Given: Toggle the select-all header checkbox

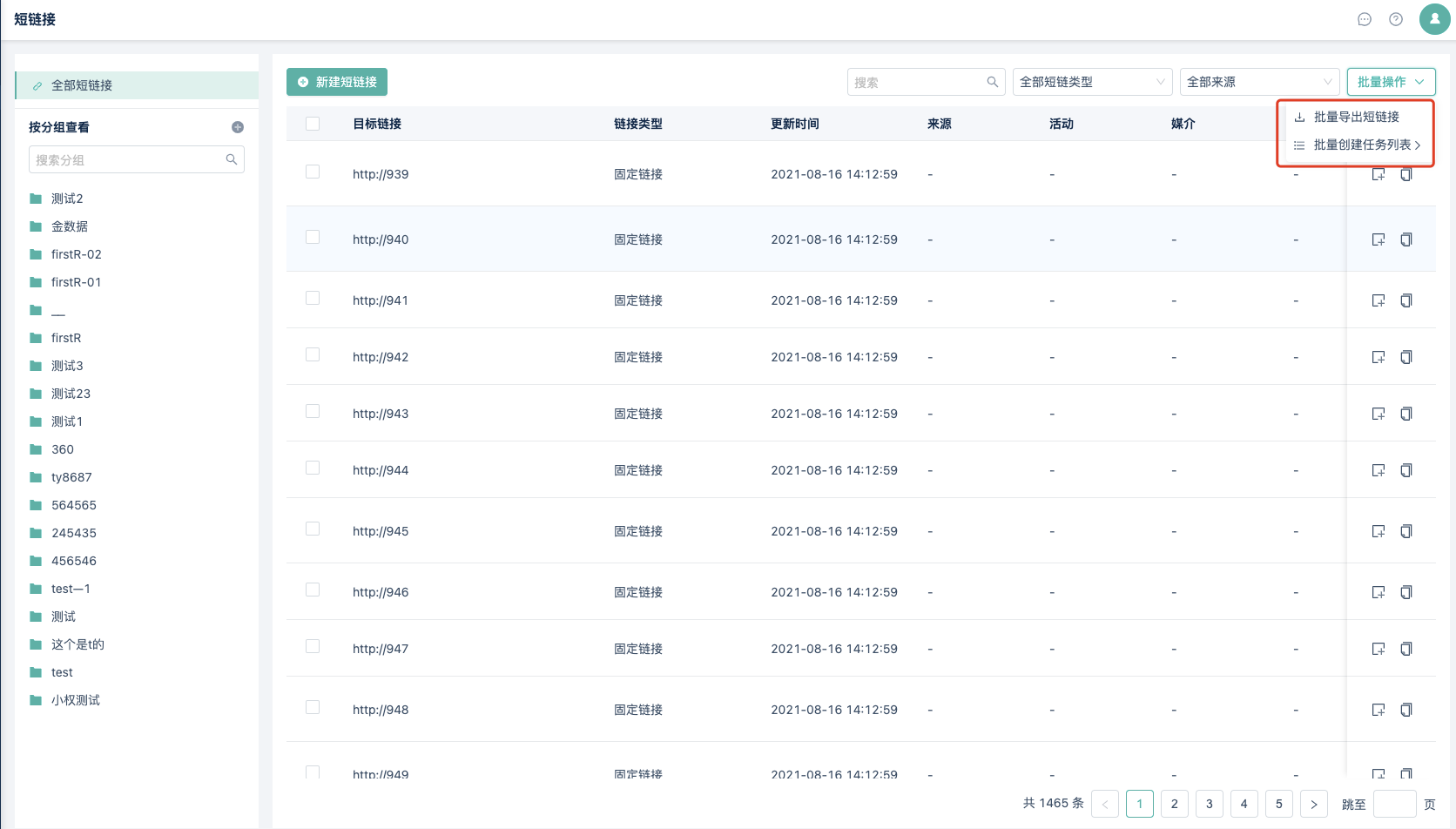Looking at the screenshot, I should (x=313, y=124).
